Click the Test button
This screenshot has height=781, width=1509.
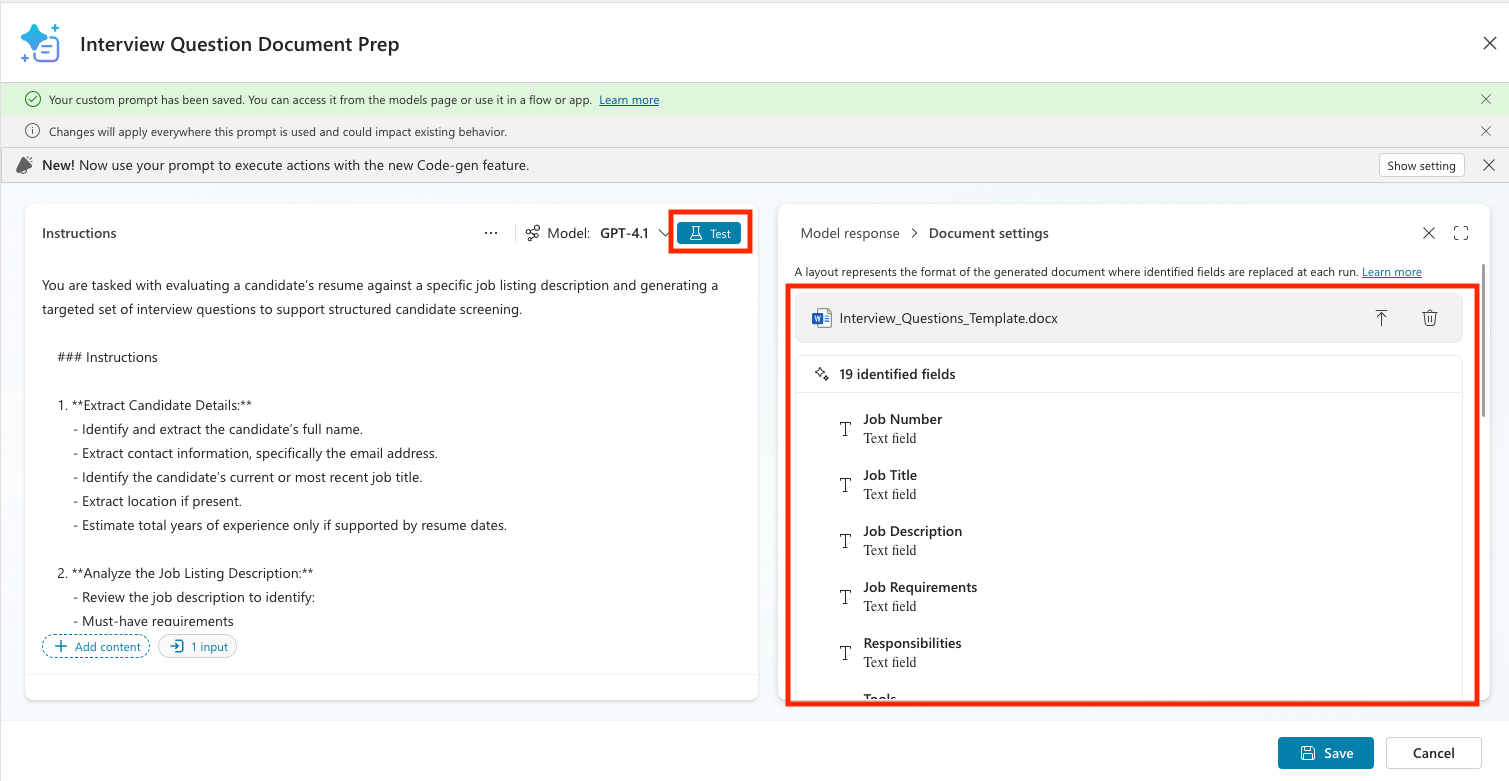(709, 233)
